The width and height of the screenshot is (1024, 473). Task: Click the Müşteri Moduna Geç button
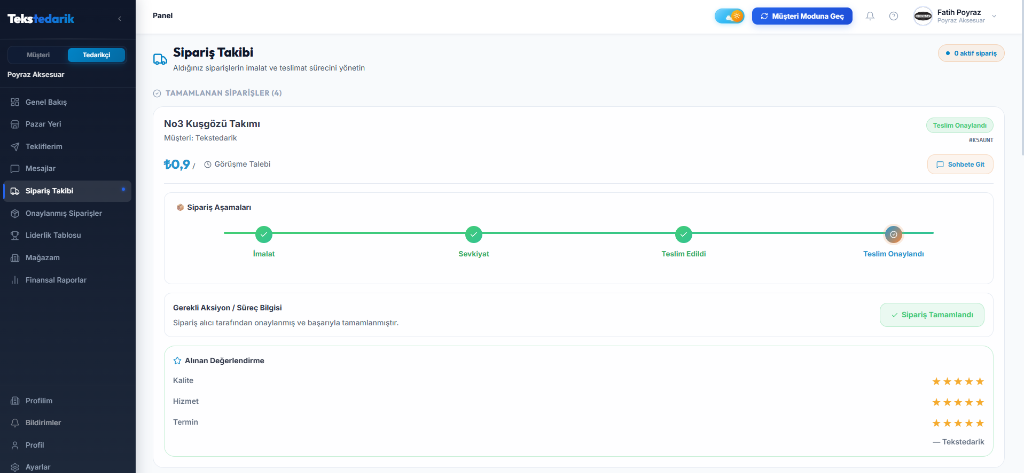point(802,16)
